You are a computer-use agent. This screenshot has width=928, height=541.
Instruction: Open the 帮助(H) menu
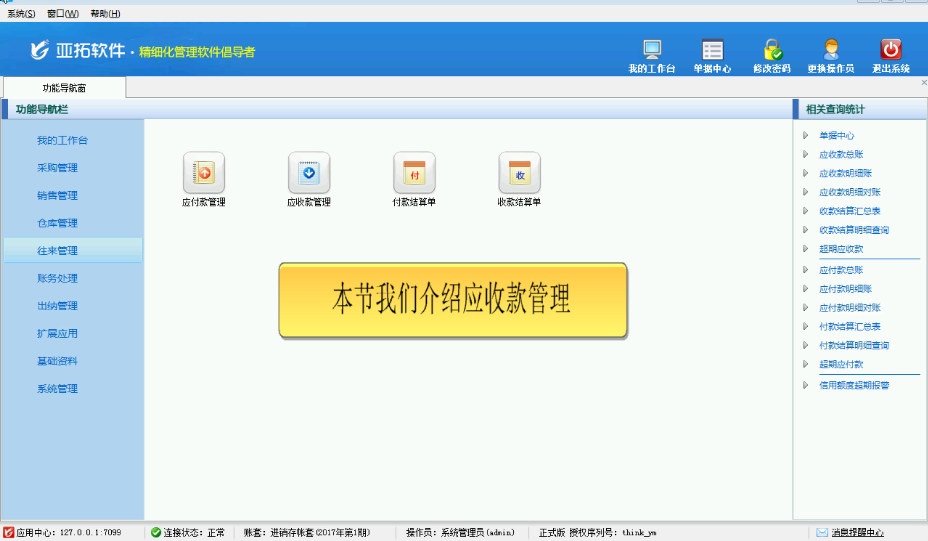[105, 14]
